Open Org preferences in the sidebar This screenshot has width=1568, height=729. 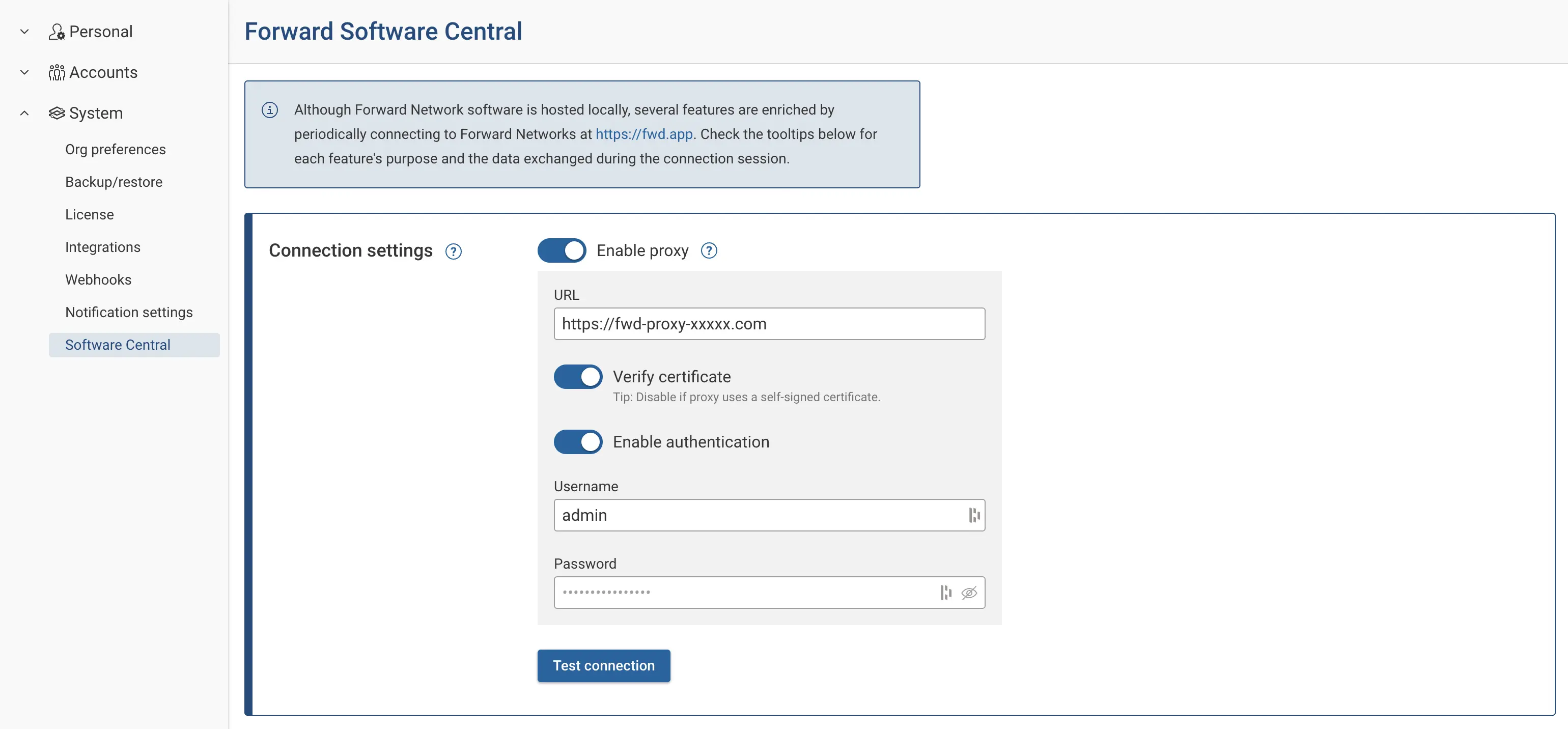pyautogui.click(x=115, y=150)
